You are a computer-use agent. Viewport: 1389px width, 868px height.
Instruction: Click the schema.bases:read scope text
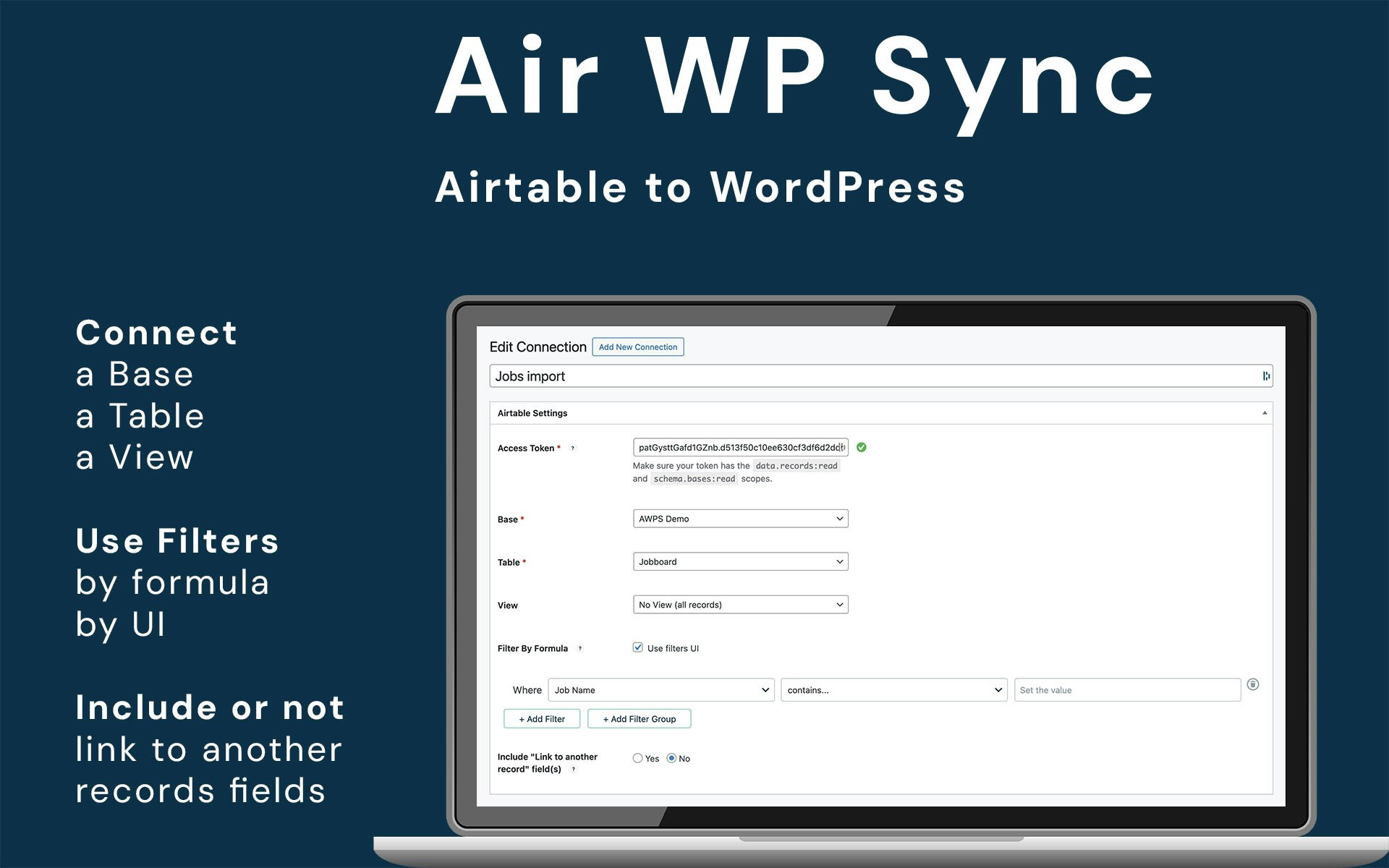[x=694, y=479]
